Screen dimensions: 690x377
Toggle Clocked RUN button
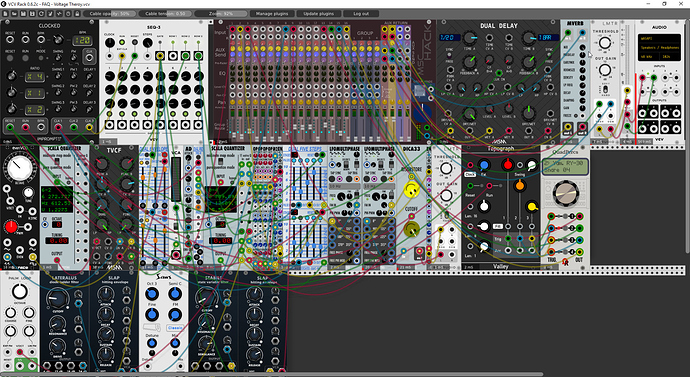26,58
